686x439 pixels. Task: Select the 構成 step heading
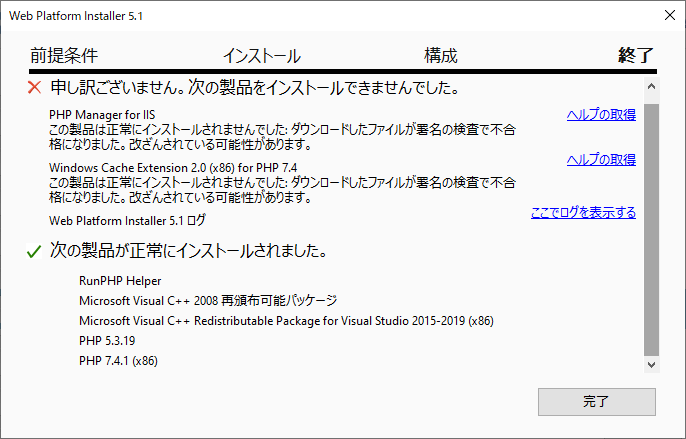[441, 56]
